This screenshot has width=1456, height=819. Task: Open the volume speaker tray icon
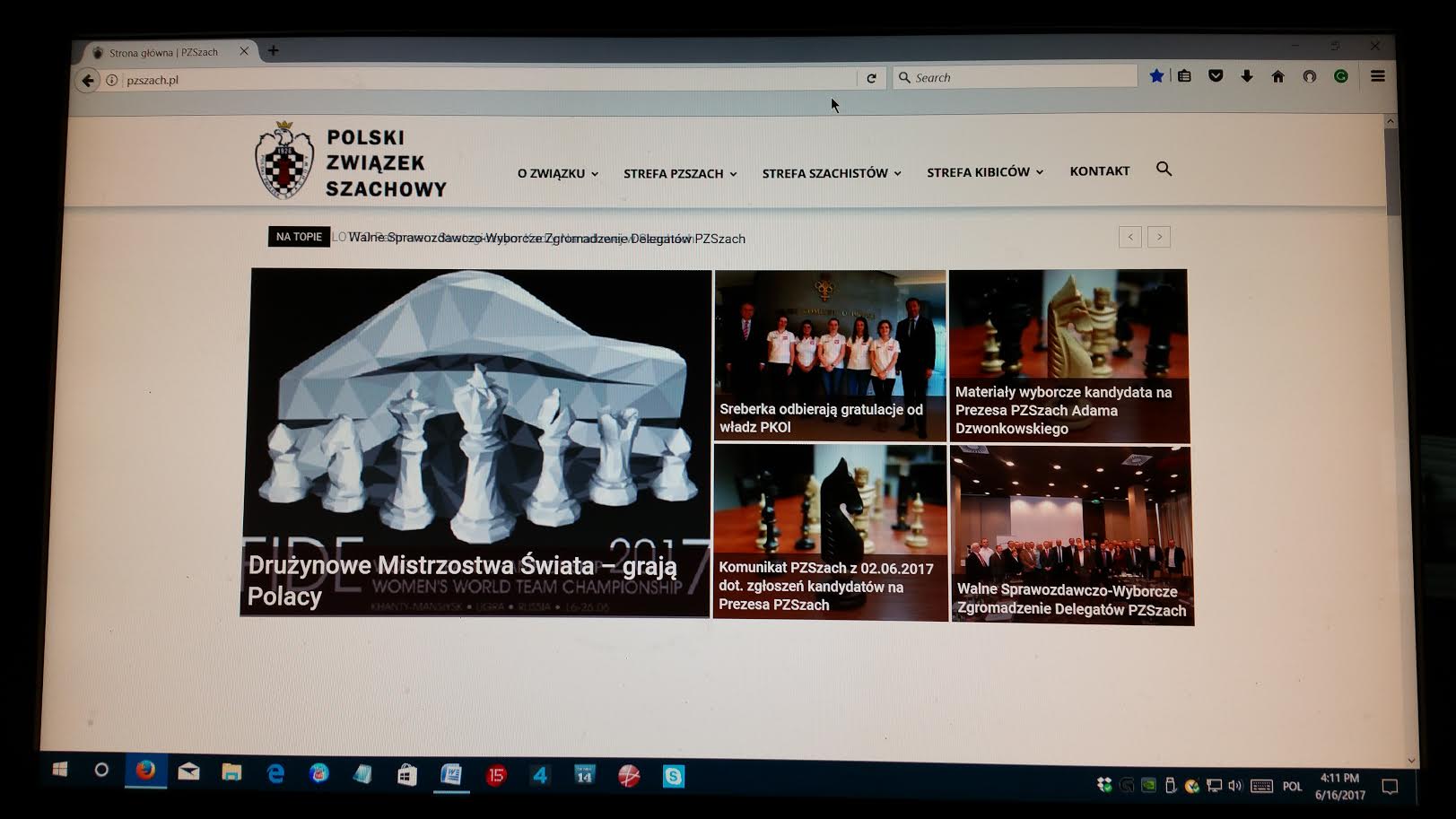pos(1235,786)
